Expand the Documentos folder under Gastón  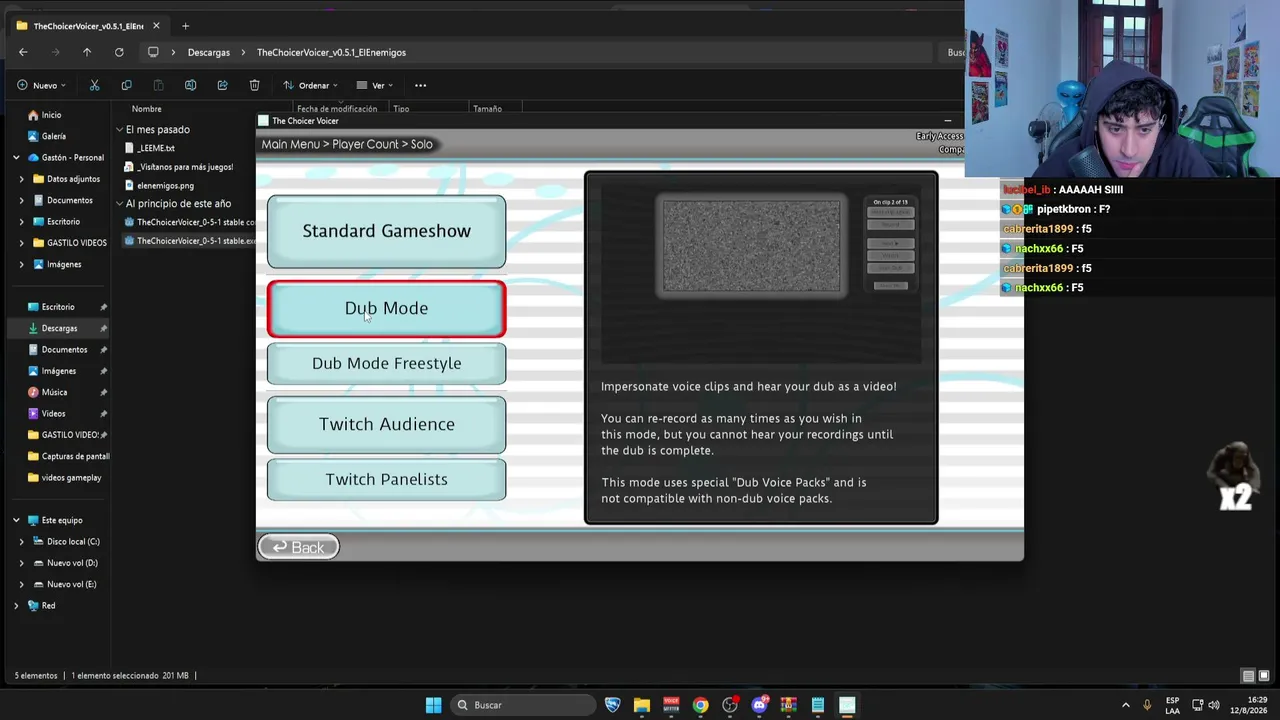(22, 200)
